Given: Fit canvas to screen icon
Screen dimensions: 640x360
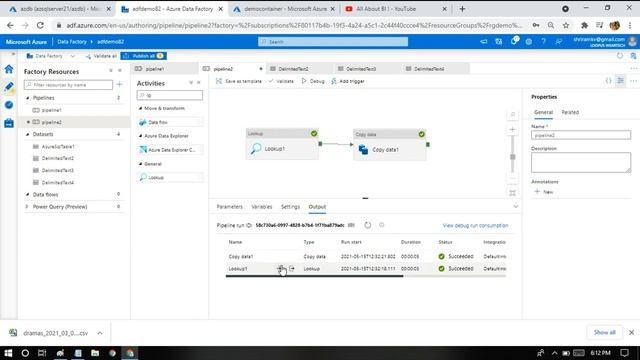Looking at the screenshot, I should 513,193.
